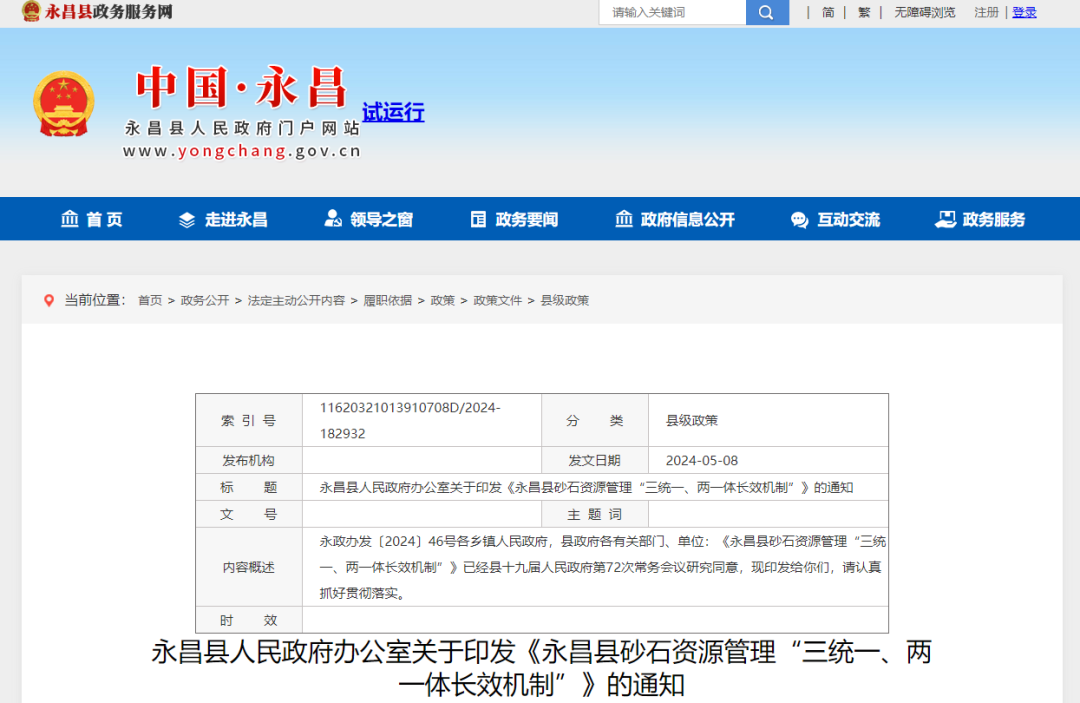This screenshot has width=1080, height=703.
Task: Switch to Simplified Chinese via 简
Action: coord(828,12)
